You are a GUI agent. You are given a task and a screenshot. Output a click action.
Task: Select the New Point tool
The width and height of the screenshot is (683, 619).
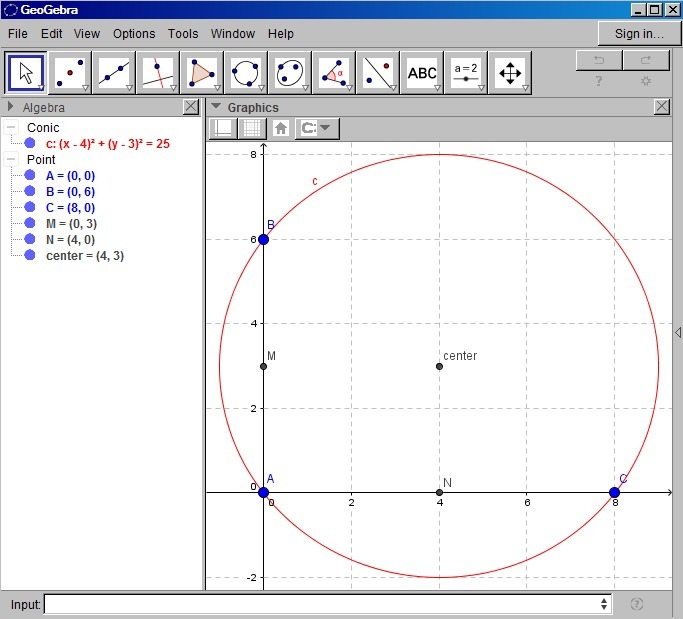pos(70,73)
